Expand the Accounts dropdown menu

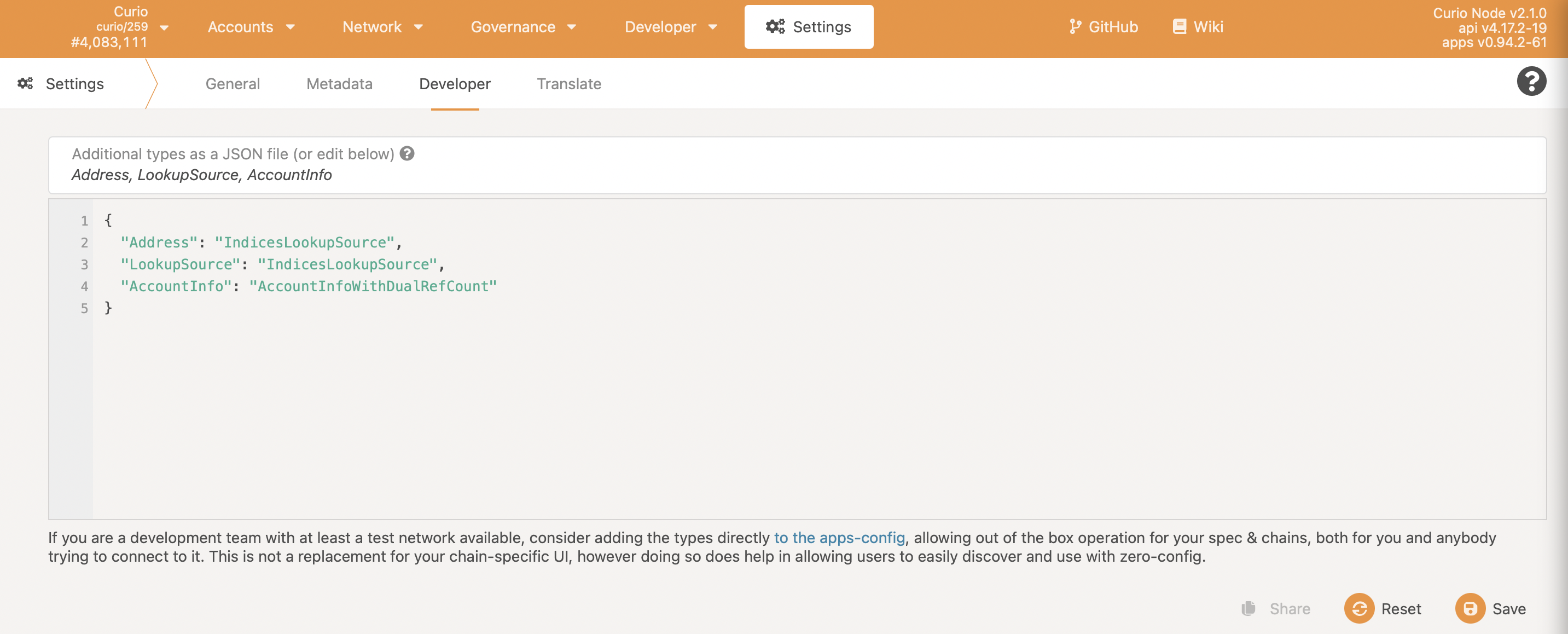click(x=251, y=27)
